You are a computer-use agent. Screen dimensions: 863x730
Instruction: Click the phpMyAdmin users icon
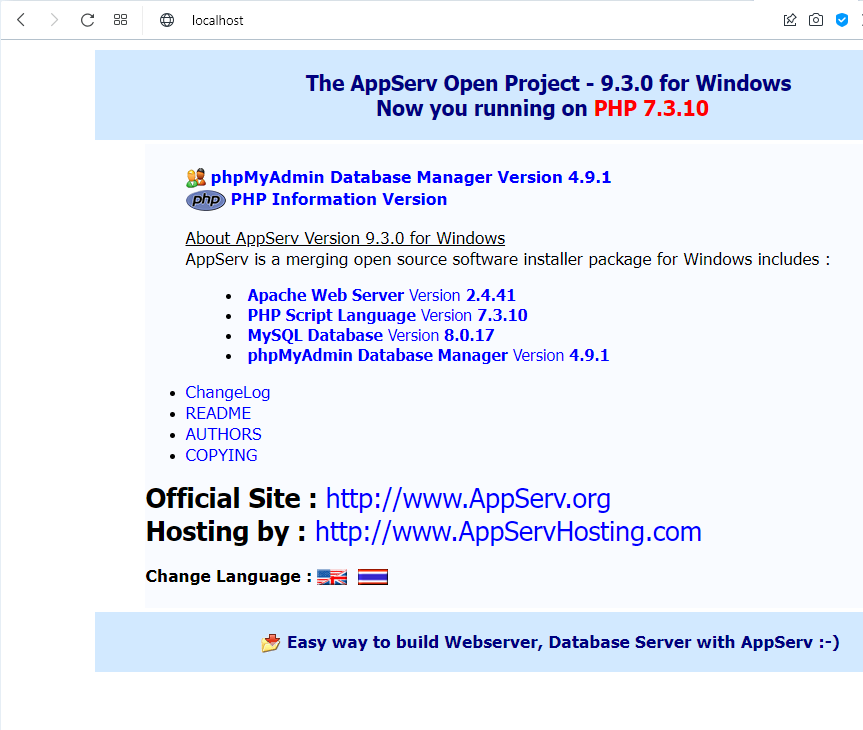tap(196, 177)
